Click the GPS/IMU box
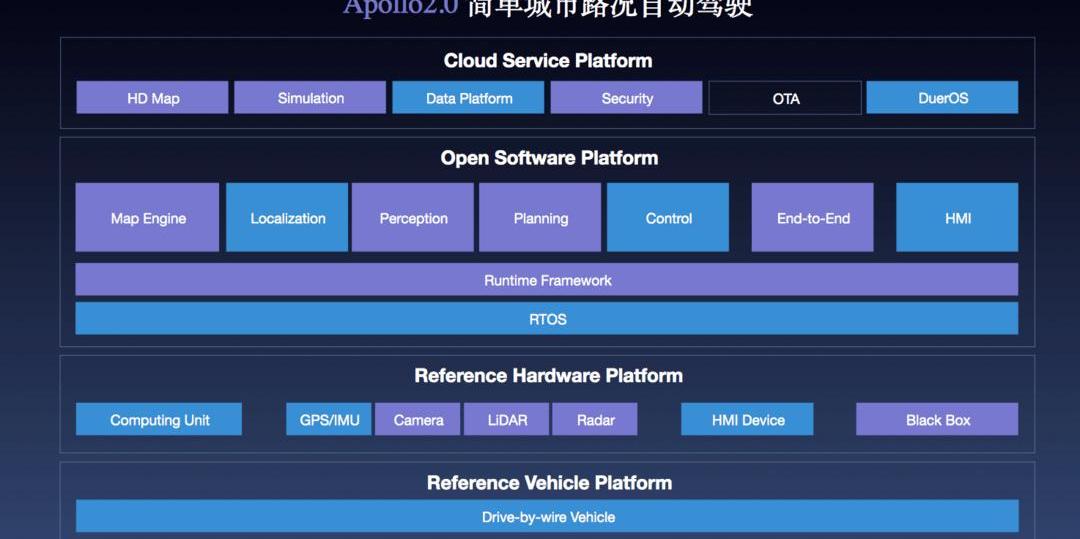This screenshot has height=539, width=1080. pos(329,419)
